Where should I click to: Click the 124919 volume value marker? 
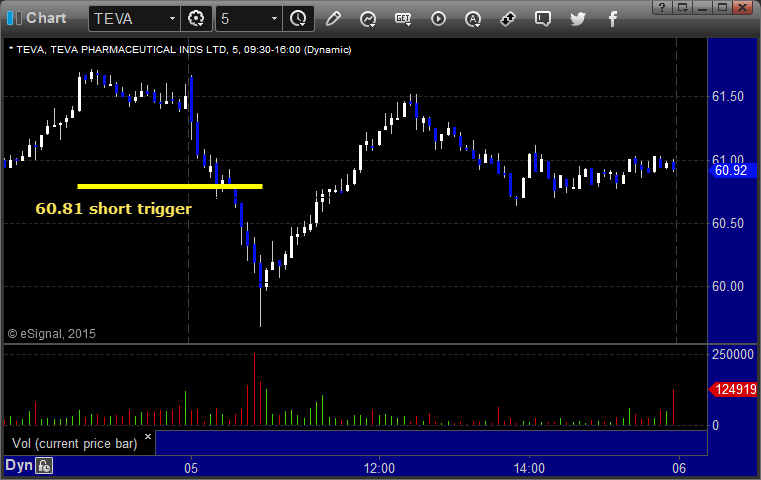pos(733,389)
